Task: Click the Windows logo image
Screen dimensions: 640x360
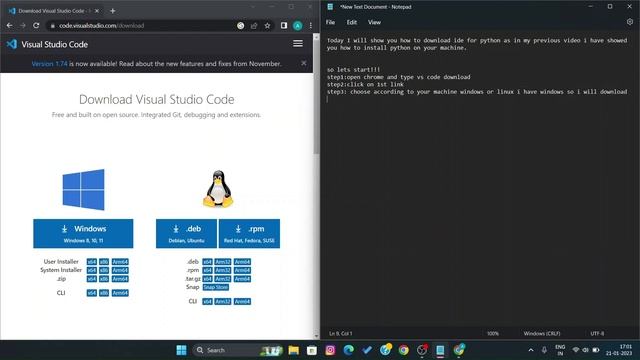Action: (83, 189)
